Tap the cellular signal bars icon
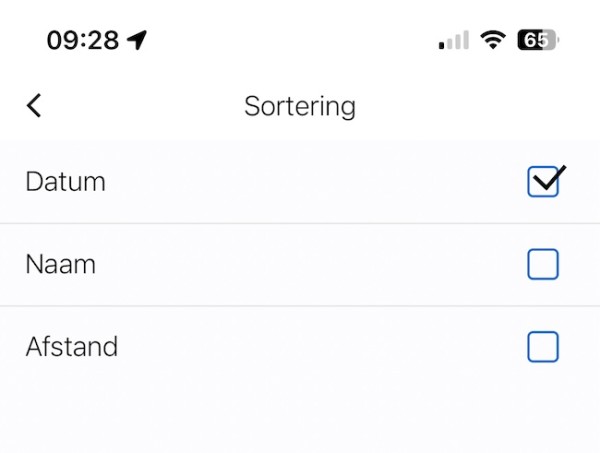 pyautogui.click(x=453, y=40)
